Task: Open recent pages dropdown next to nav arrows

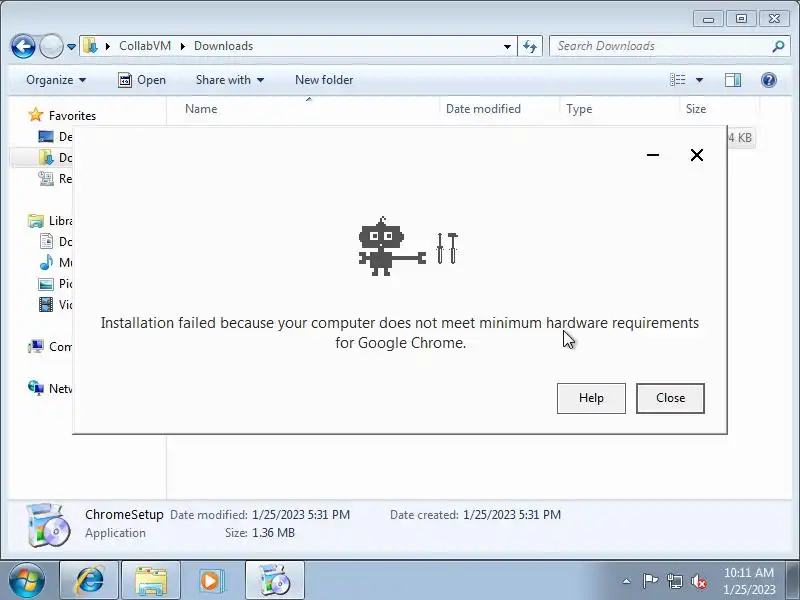Action: [x=71, y=46]
